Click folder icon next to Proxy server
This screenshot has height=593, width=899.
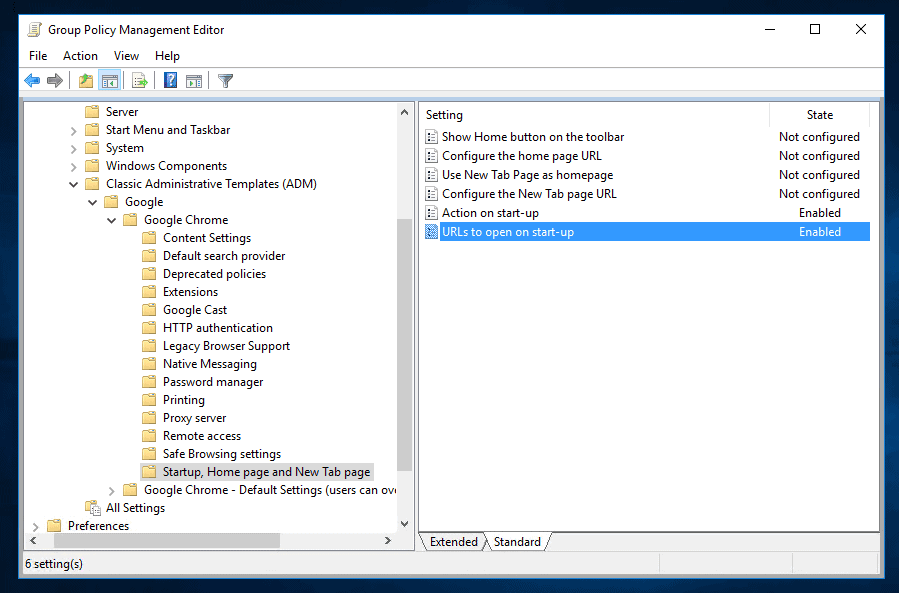[149, 418]
